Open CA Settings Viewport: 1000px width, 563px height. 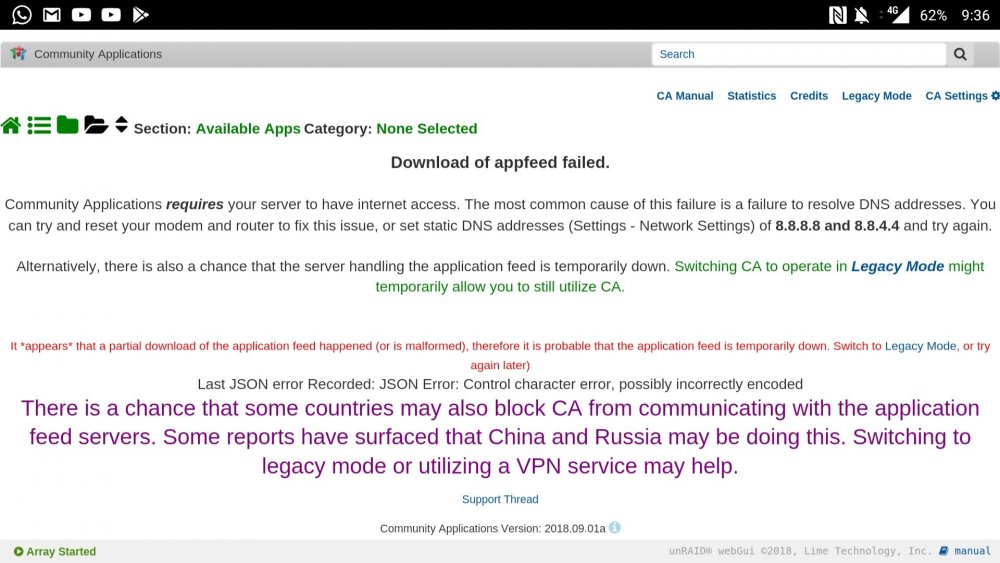956,96
